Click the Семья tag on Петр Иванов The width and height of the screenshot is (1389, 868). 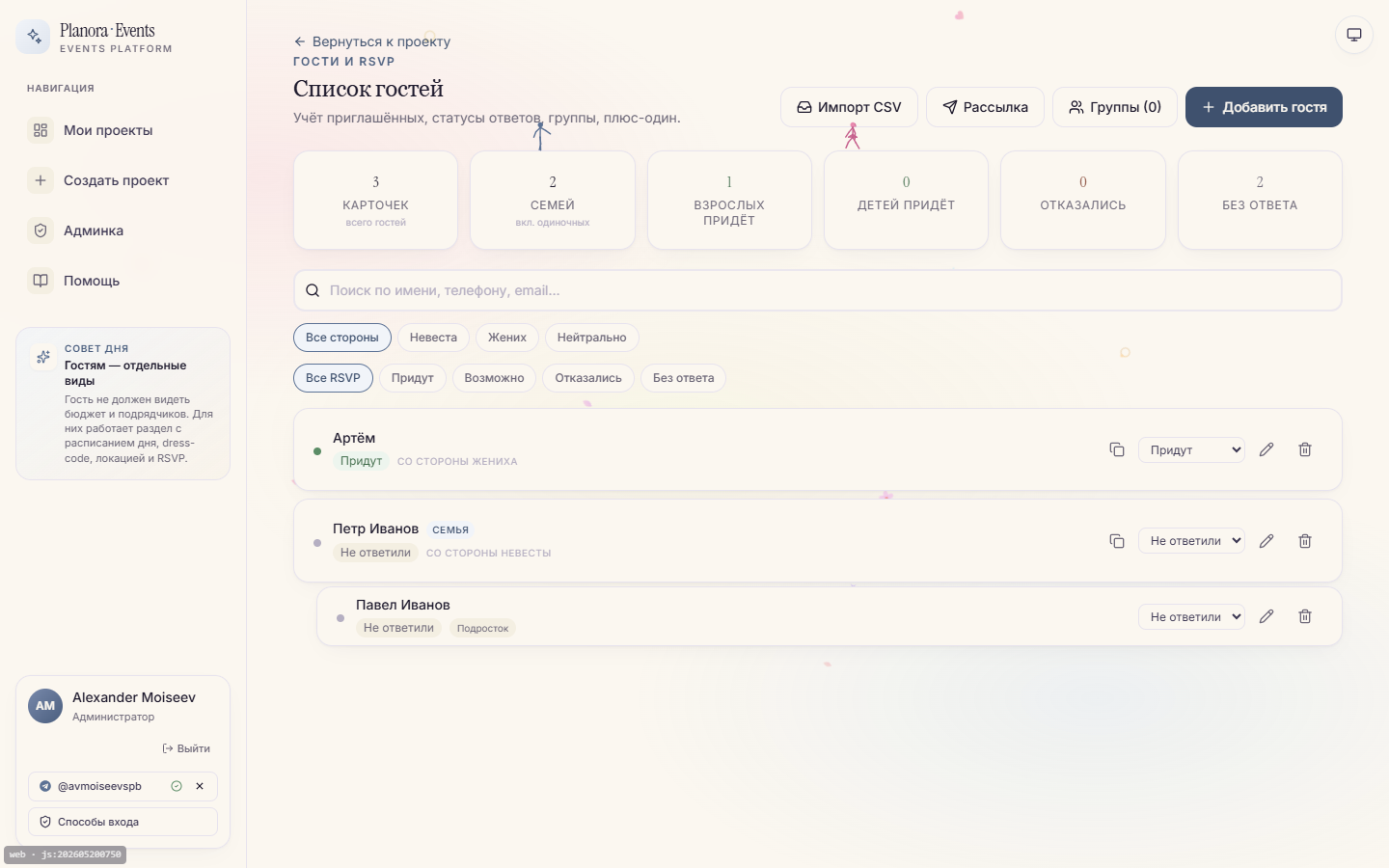(450, 529)
